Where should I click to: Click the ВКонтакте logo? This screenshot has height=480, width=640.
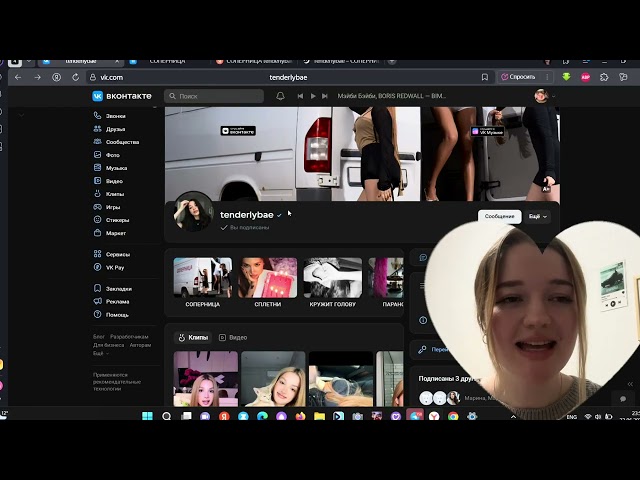coord(122,96)
